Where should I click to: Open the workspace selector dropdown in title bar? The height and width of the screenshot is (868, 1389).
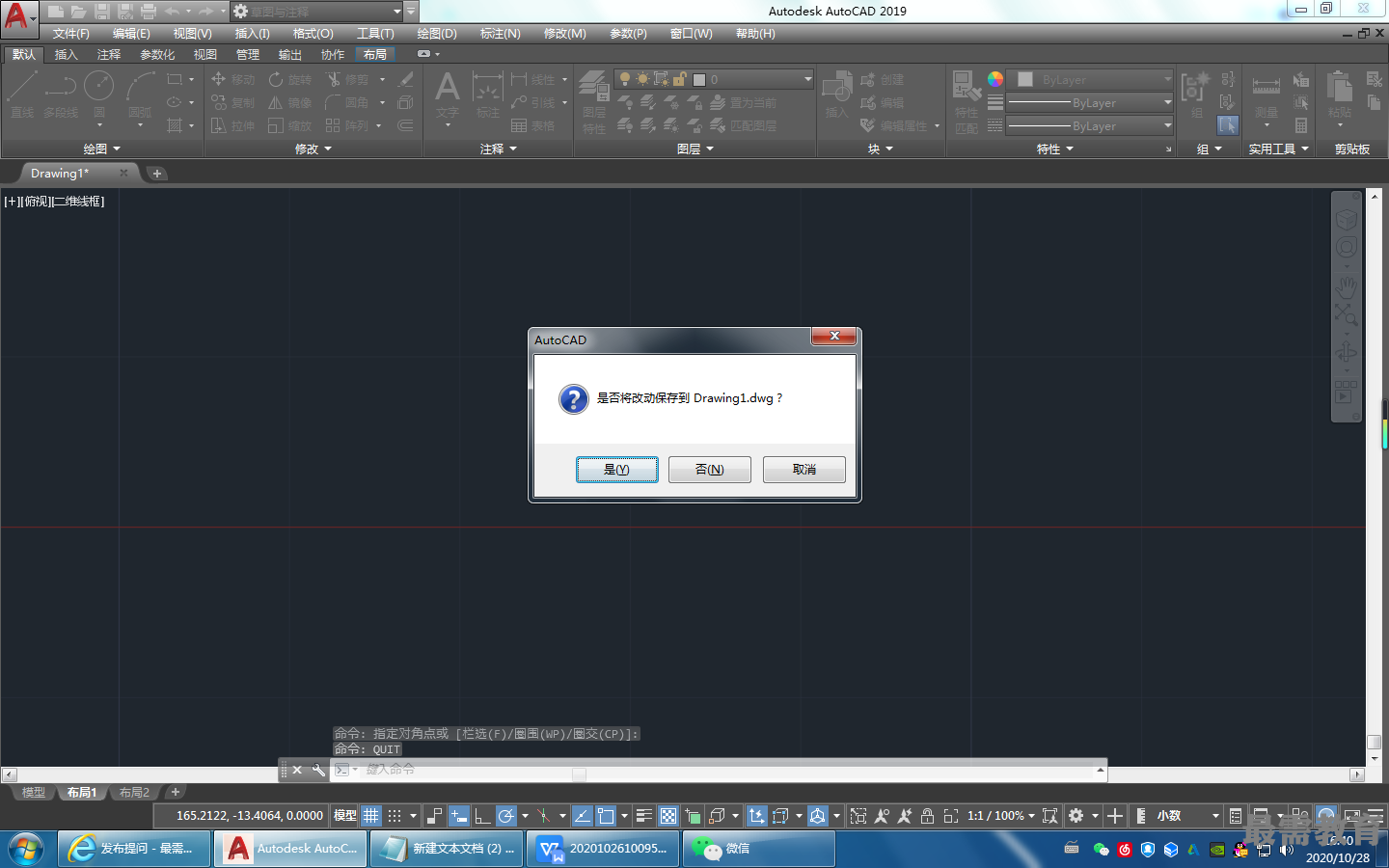coord(396,12)
